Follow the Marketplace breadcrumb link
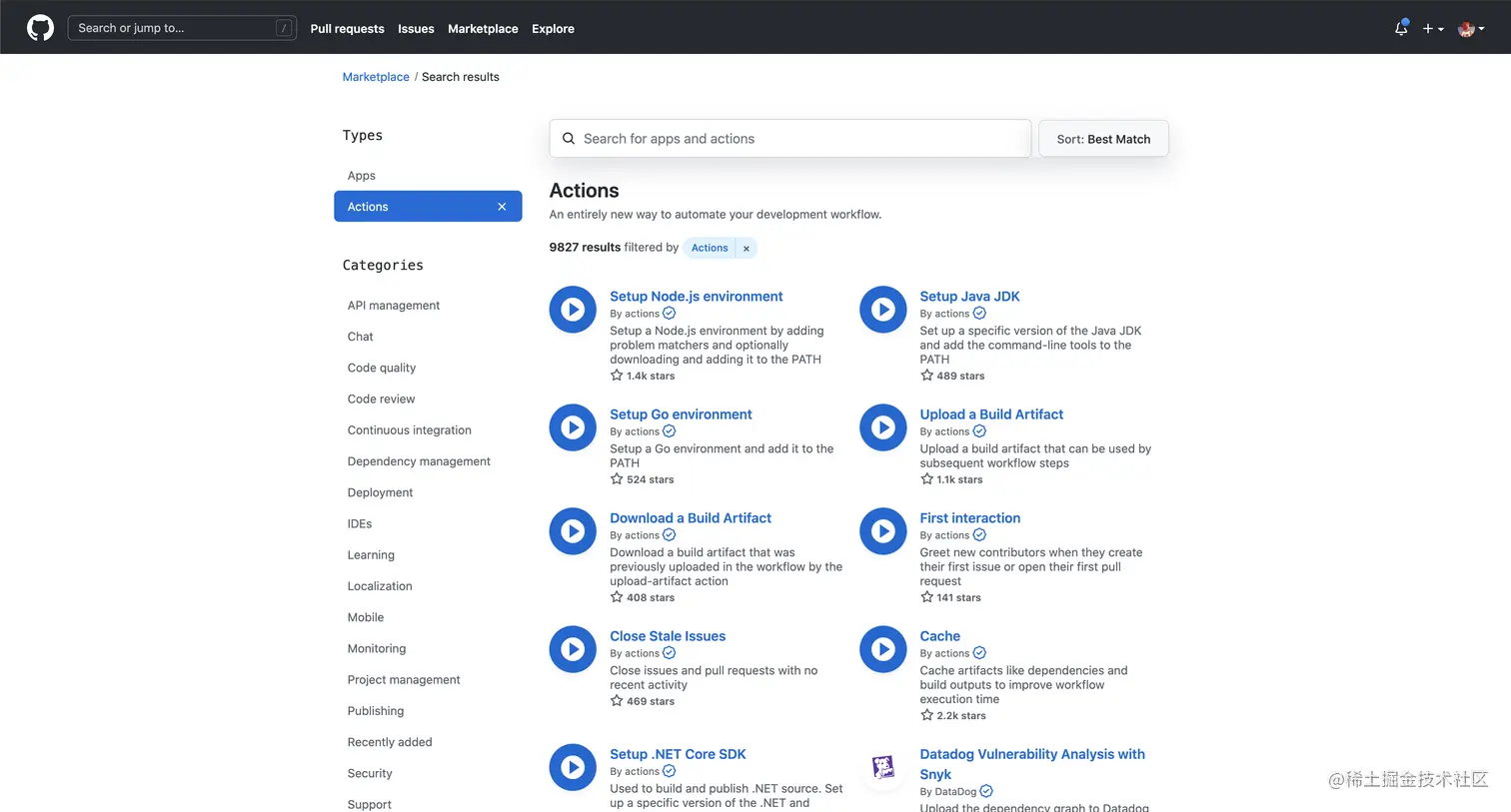 tap(376, 77)
